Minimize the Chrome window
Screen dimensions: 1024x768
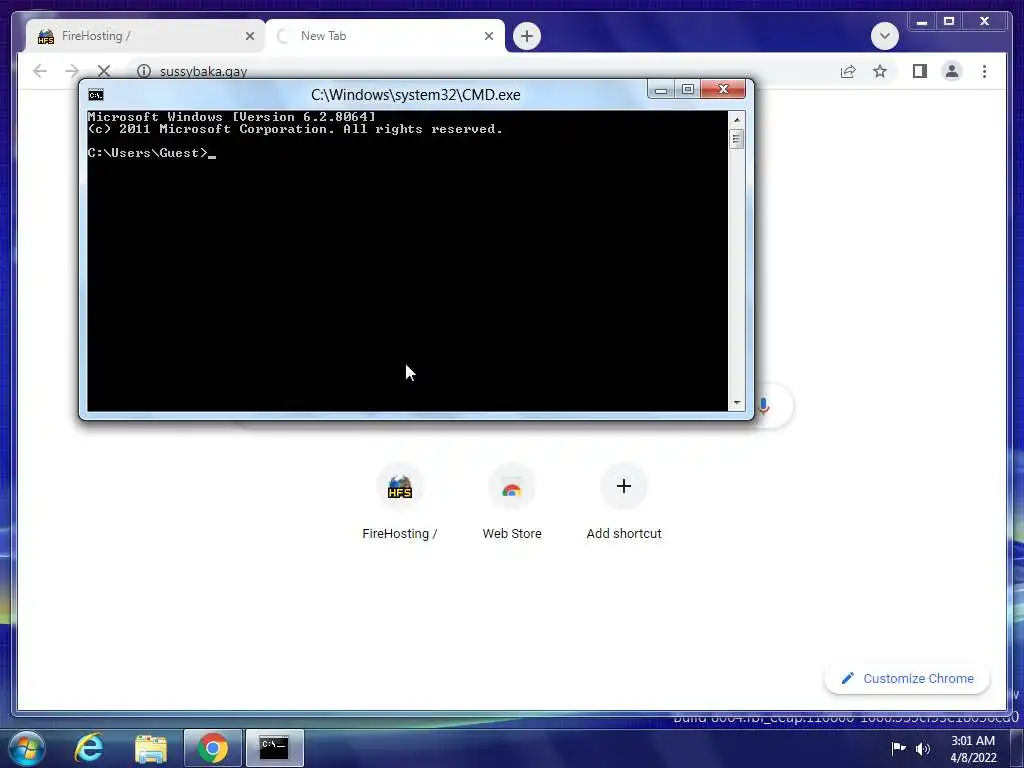pos(921,22)
